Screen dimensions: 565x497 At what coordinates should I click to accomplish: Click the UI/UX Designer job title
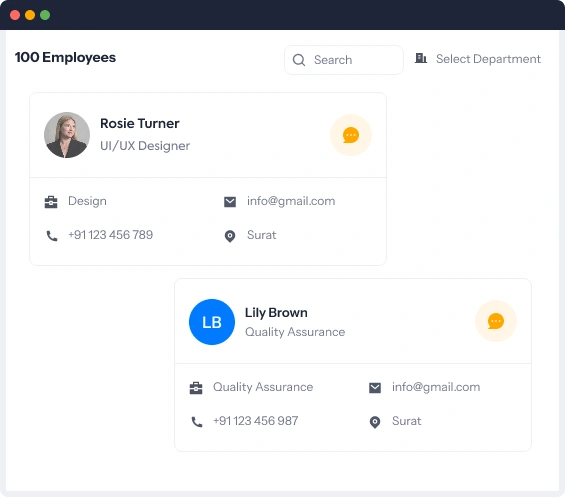[145, 146]
